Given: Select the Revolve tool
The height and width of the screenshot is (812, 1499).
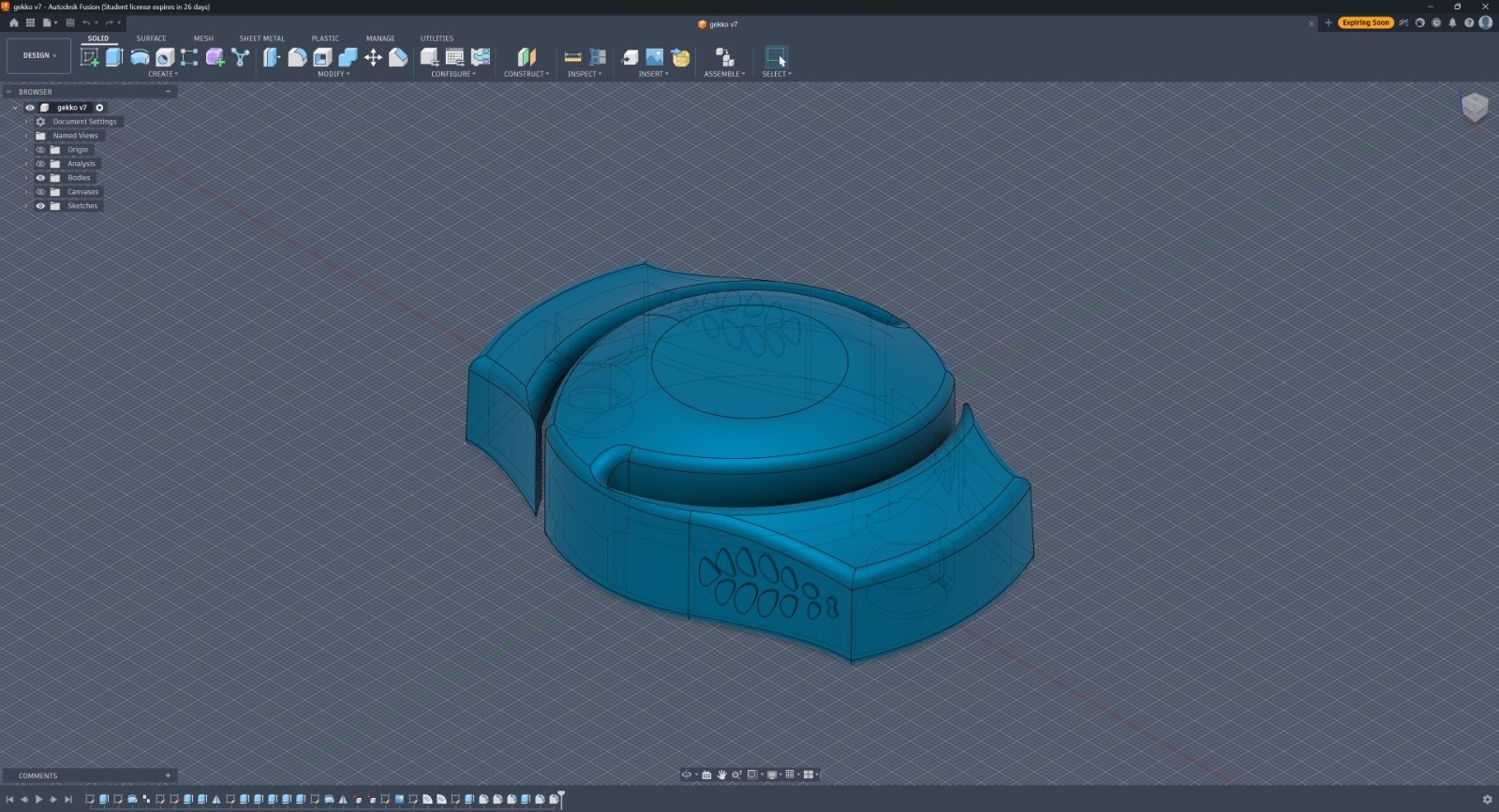Looking at the screenshot, I should pyautogui.click(x=140, y=57).
